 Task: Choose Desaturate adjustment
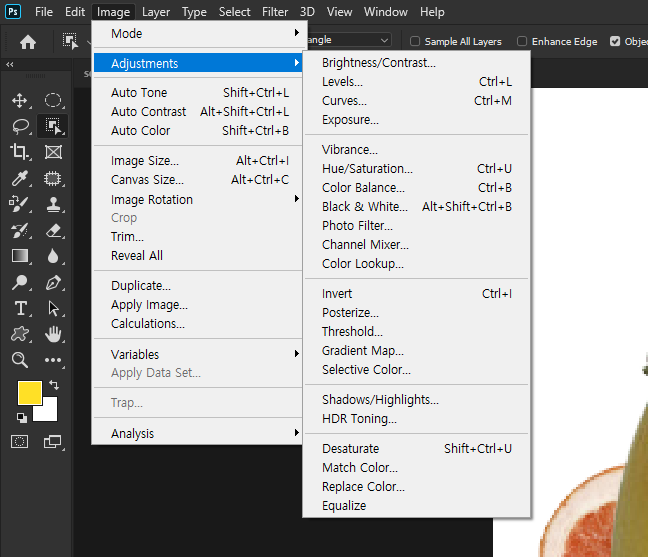[x=417, y=448]
